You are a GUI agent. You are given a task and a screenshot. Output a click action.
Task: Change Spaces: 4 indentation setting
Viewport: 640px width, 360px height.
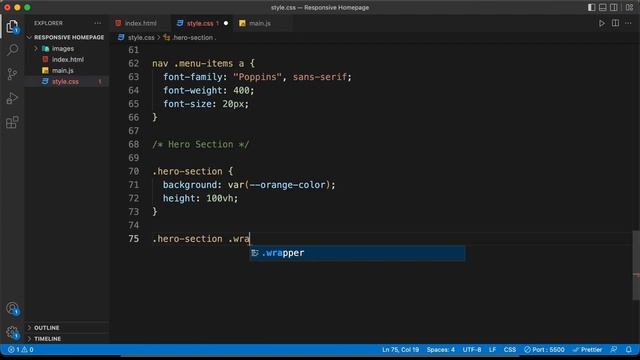pos(441,350)
